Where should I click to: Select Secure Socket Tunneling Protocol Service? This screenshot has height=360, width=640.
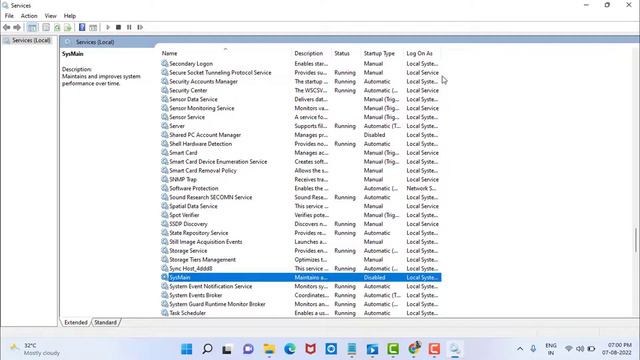point(300,73)
